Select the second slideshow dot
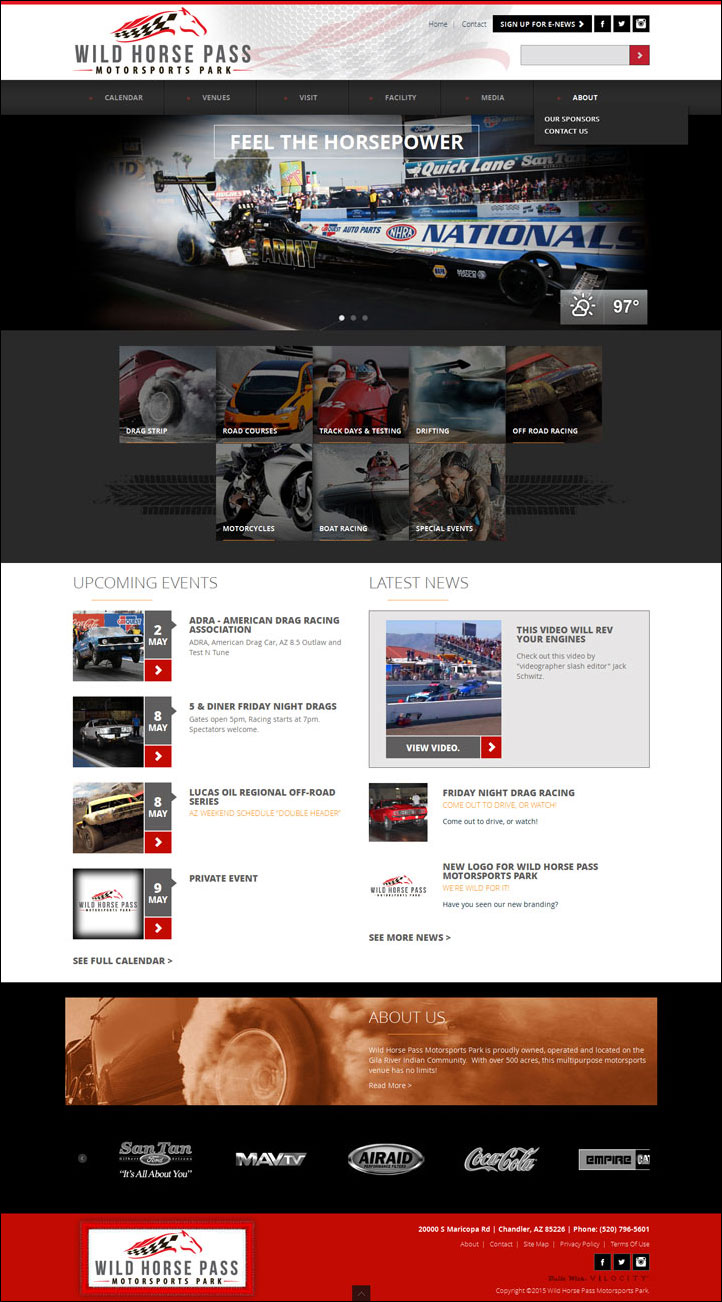The image size is (722, 1302). [354, 318]
